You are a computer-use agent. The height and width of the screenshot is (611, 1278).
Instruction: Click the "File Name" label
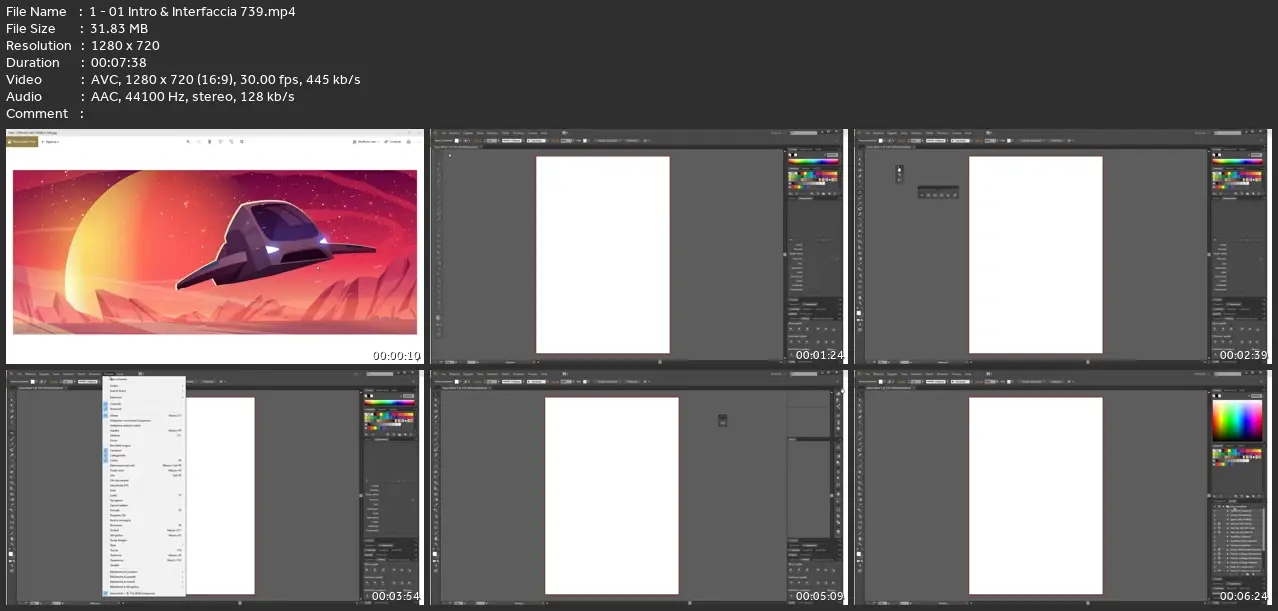(x=36, y=12)
